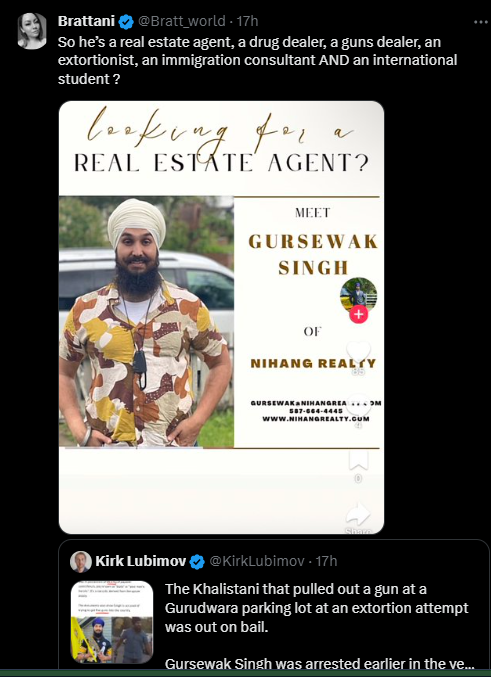The height and width of the screenshot is (677, 491).
Task: Click Brattani's blue verified badge
Action: pyautogui.click(x=126, y=21)
